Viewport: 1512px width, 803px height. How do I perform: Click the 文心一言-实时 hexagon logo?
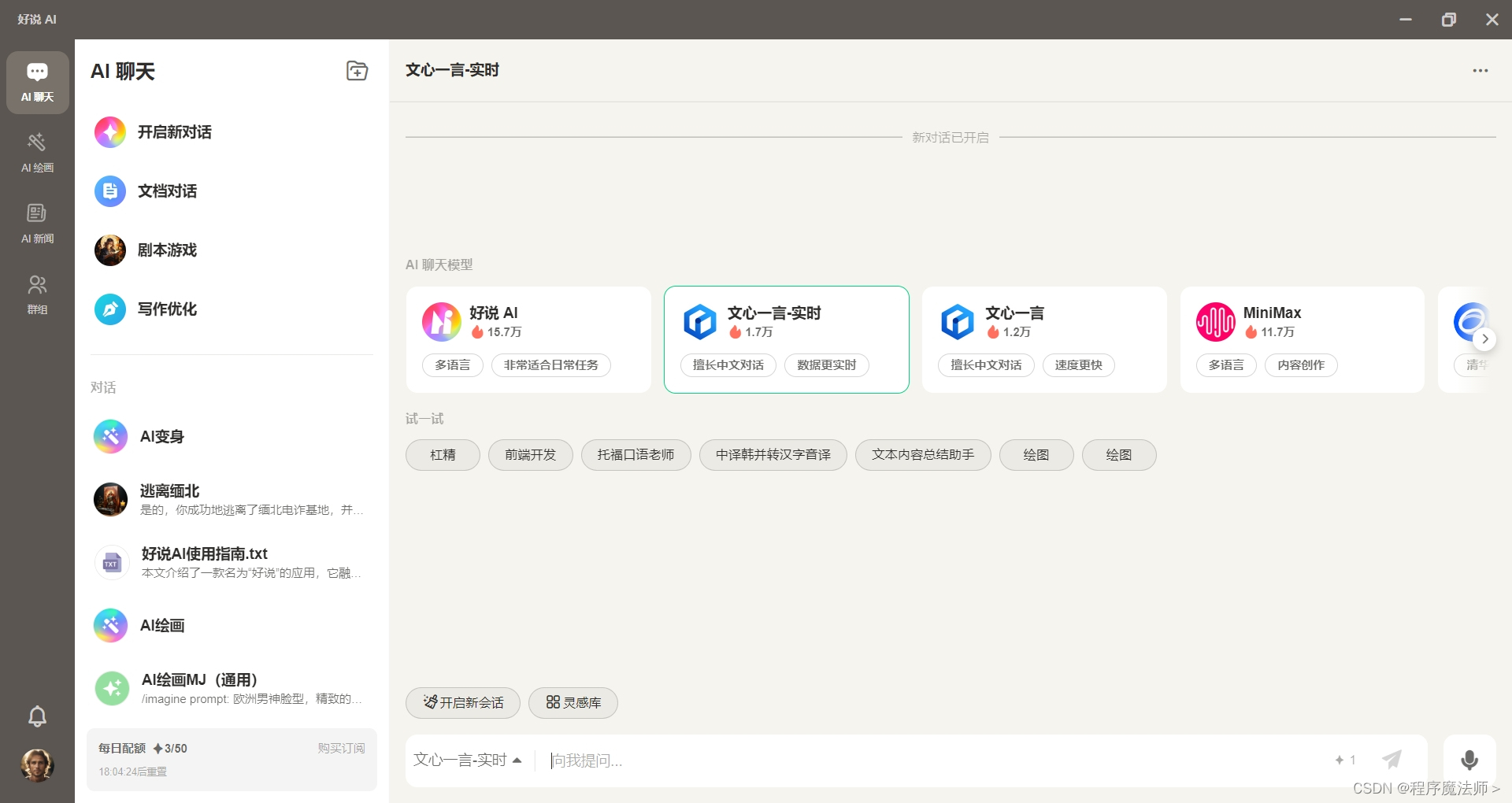pyautogui.click(x=700, y=322)
